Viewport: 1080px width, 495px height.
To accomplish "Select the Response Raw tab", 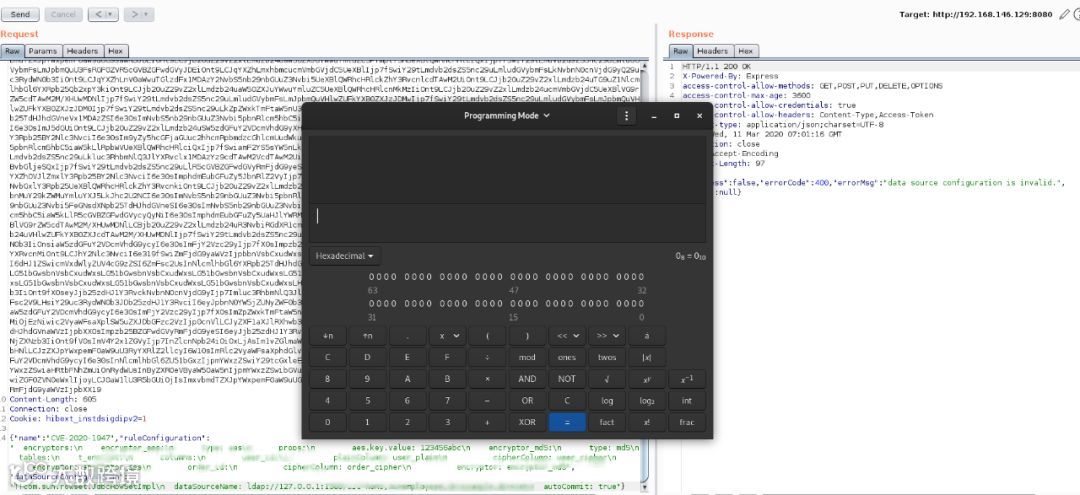I will 681,51.
